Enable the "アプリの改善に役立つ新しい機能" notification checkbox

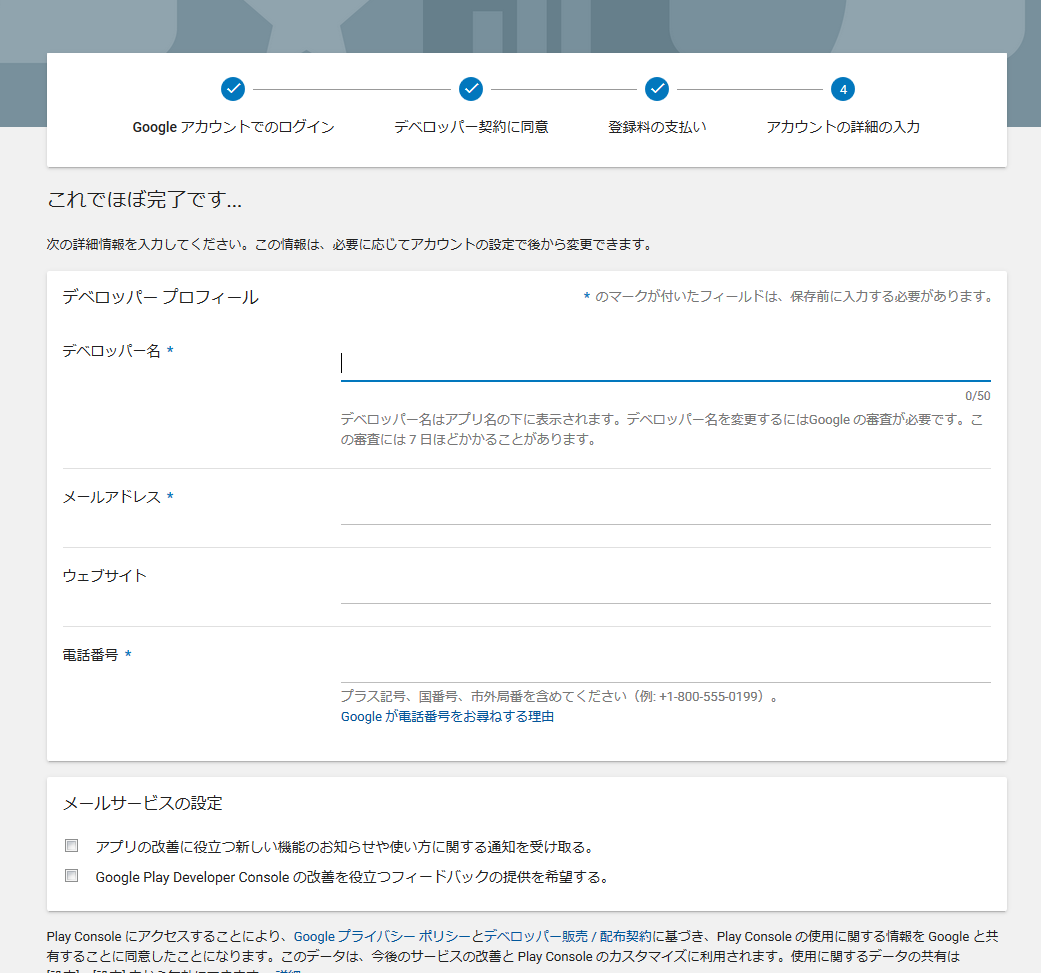tap(72, 846)
